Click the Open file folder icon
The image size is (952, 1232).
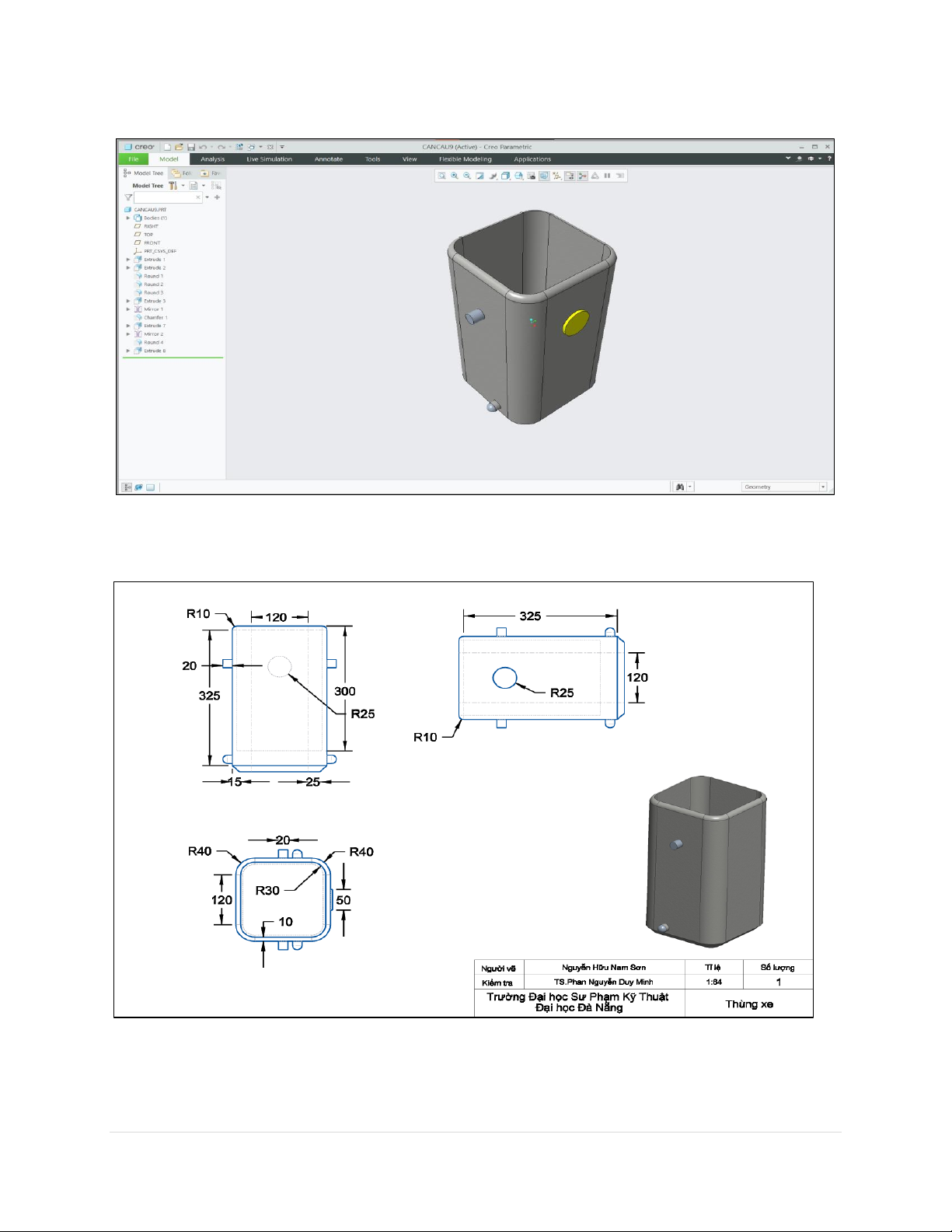[179, 147]
